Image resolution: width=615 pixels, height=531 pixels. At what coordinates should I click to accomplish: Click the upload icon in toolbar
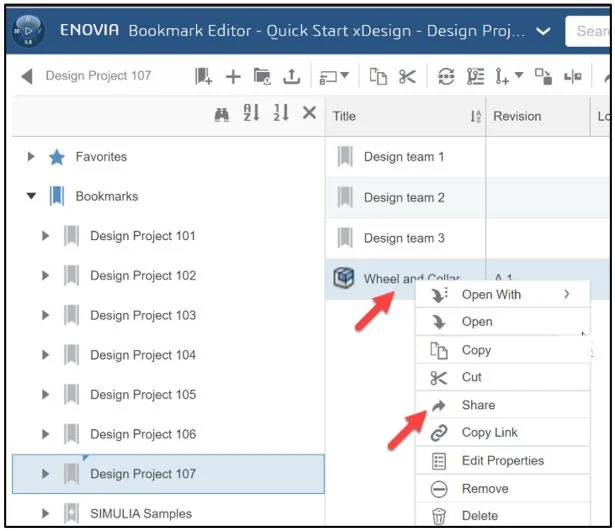click(x=290, y=76)
